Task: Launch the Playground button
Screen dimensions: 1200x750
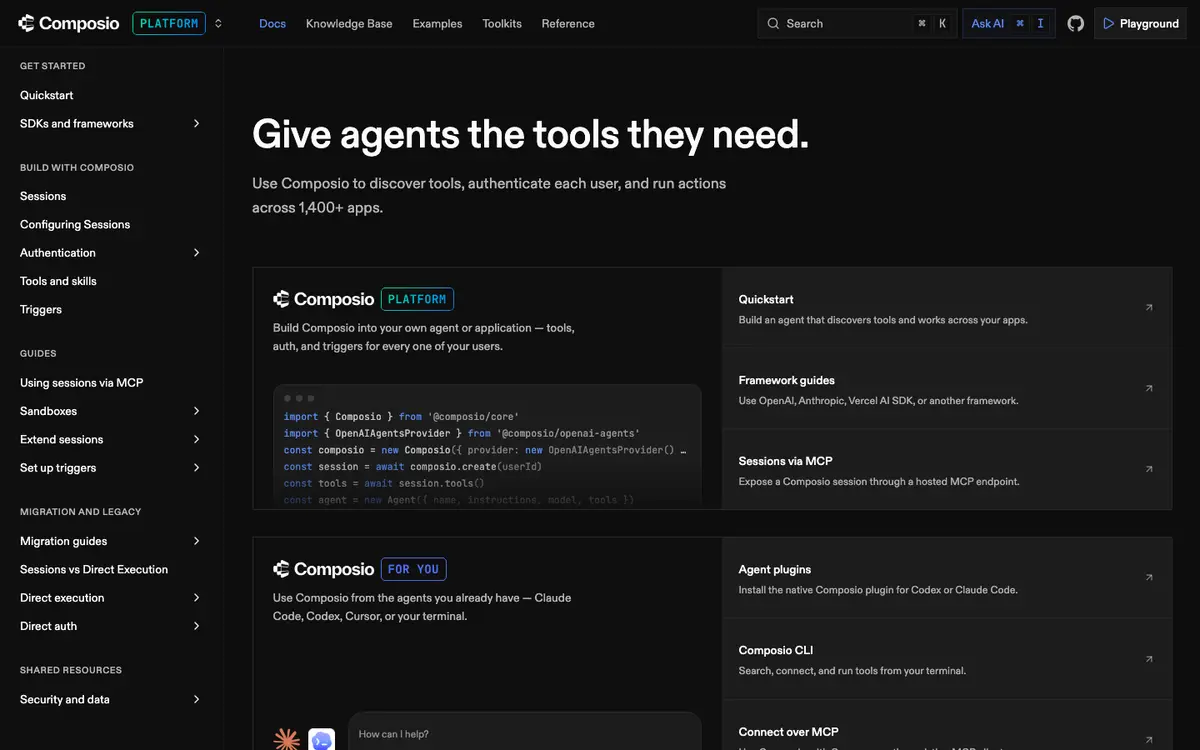Action: point(1141,23)
